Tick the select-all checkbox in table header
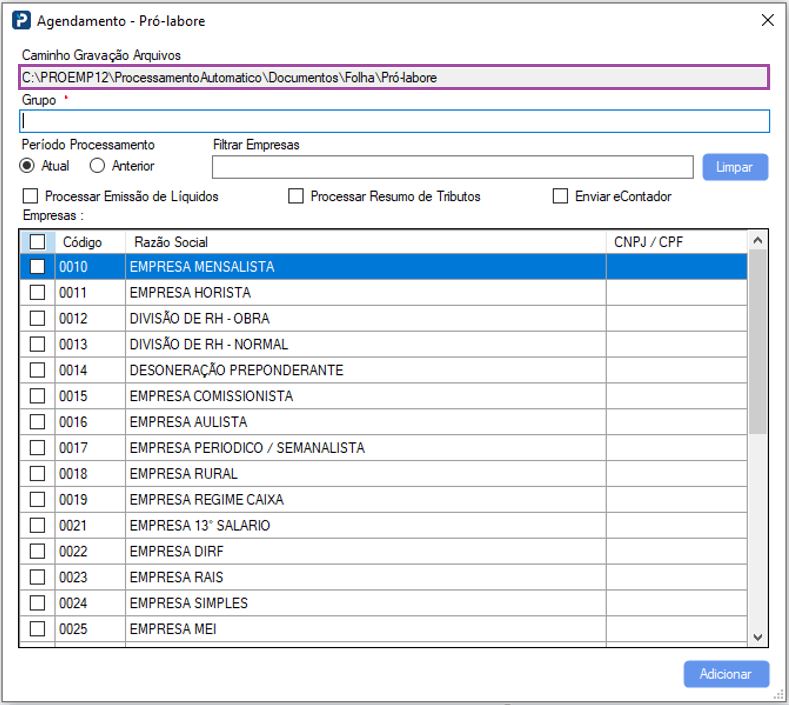The width and height of the screenshot is (789, 705). tap(37, 242)
